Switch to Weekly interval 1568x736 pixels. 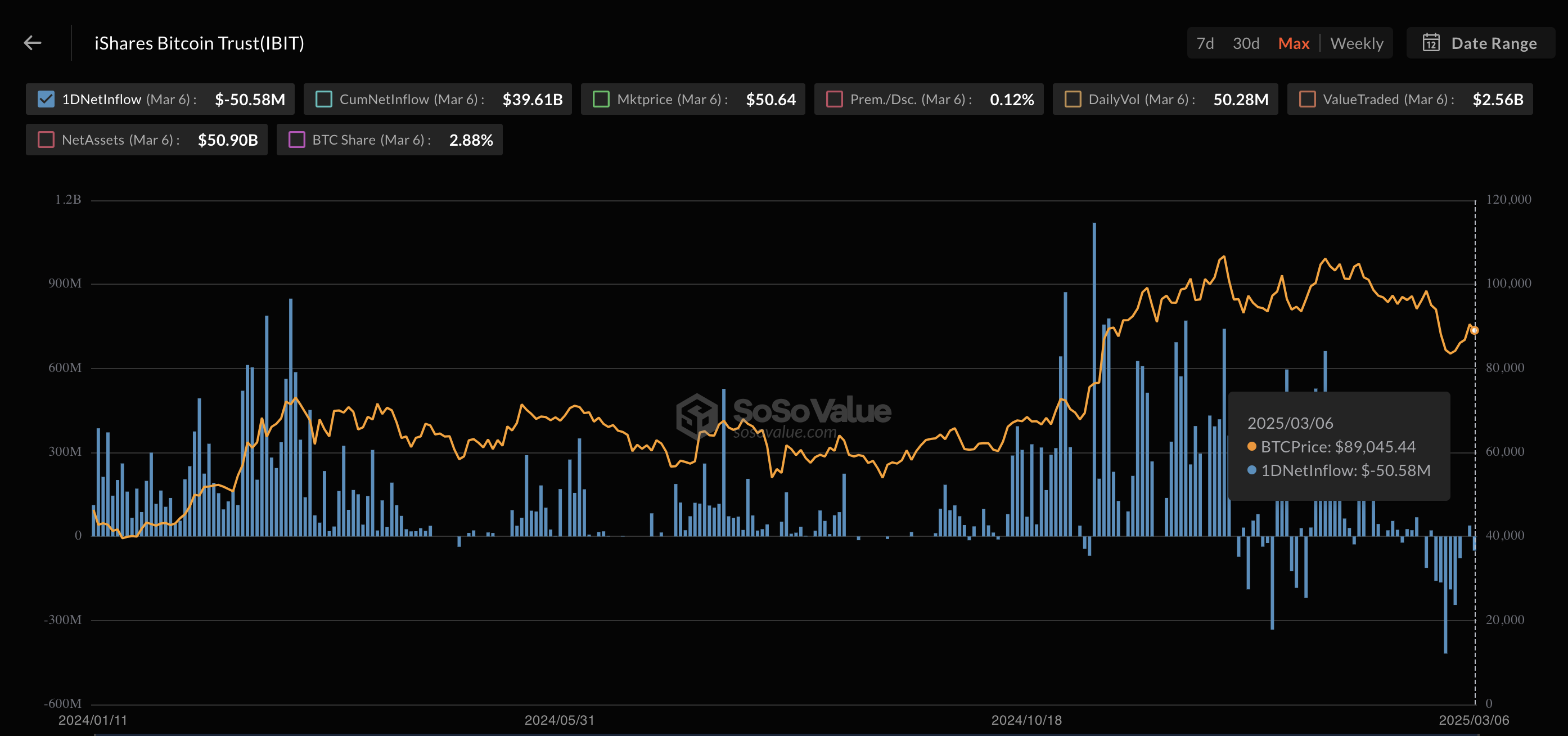pyautogui.click(x=1356, y=43)
